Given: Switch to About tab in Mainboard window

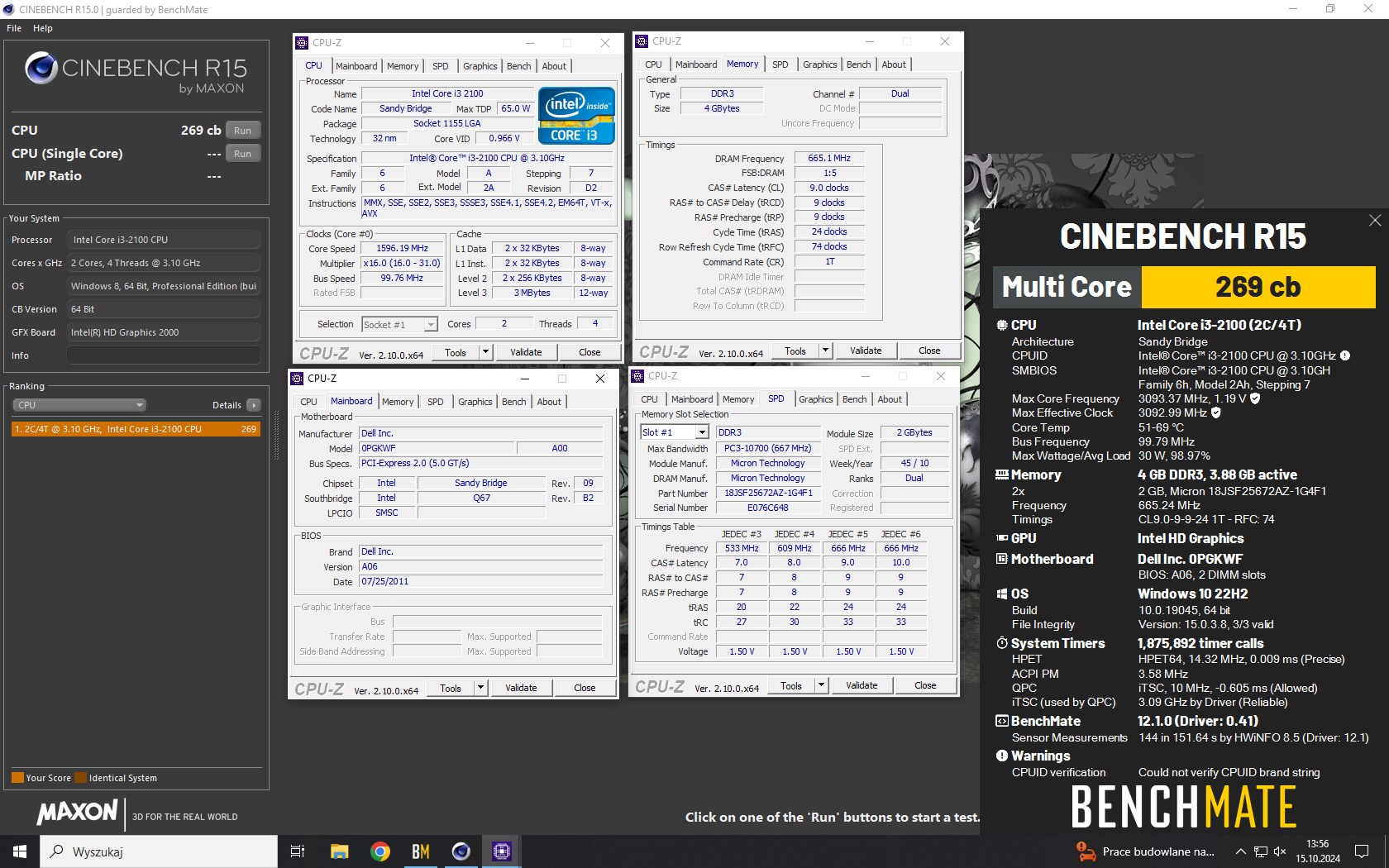Looking at the screenshot, I should point(549,402).
